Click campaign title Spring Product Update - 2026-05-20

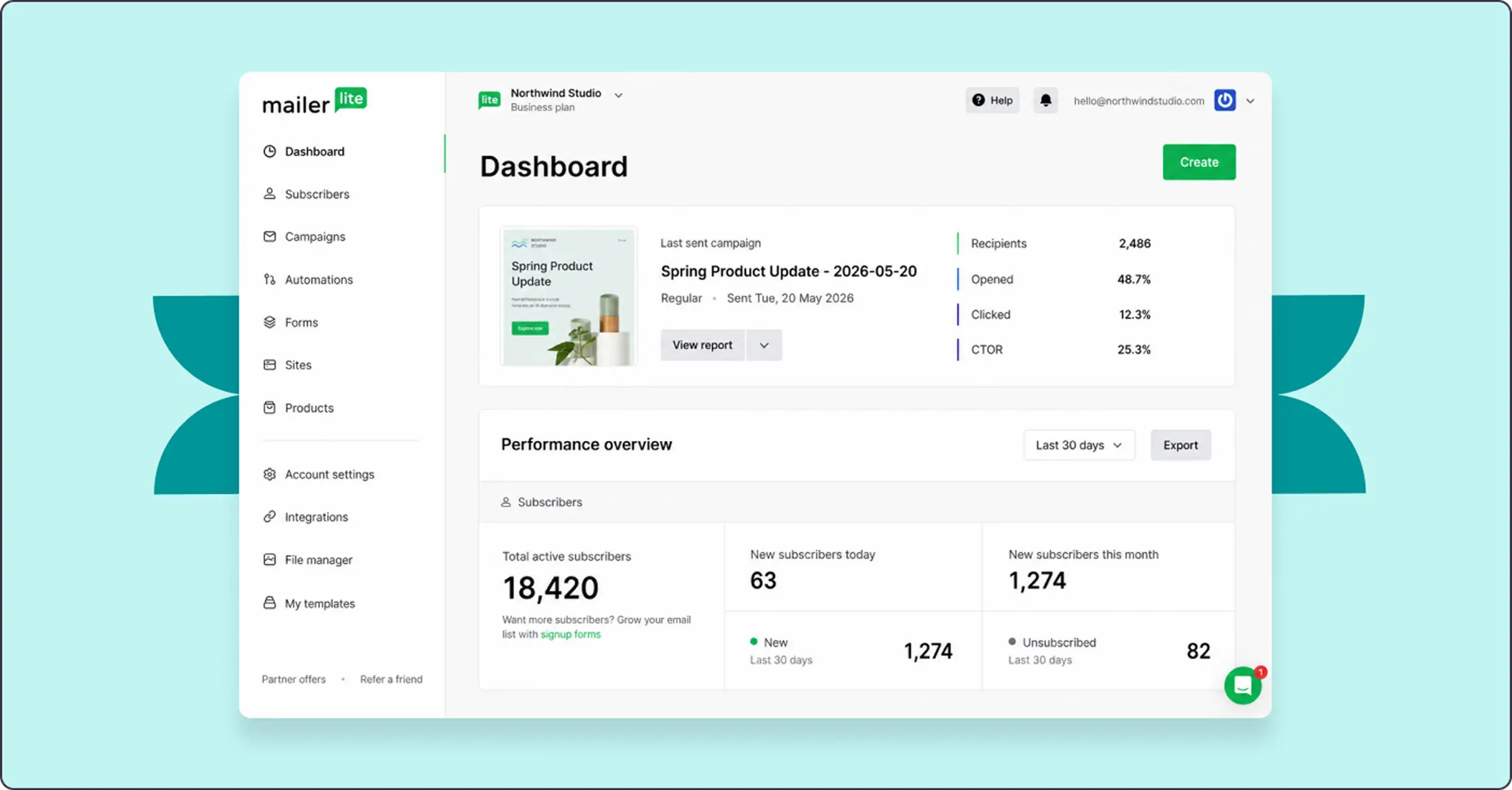tap(789, 271)
